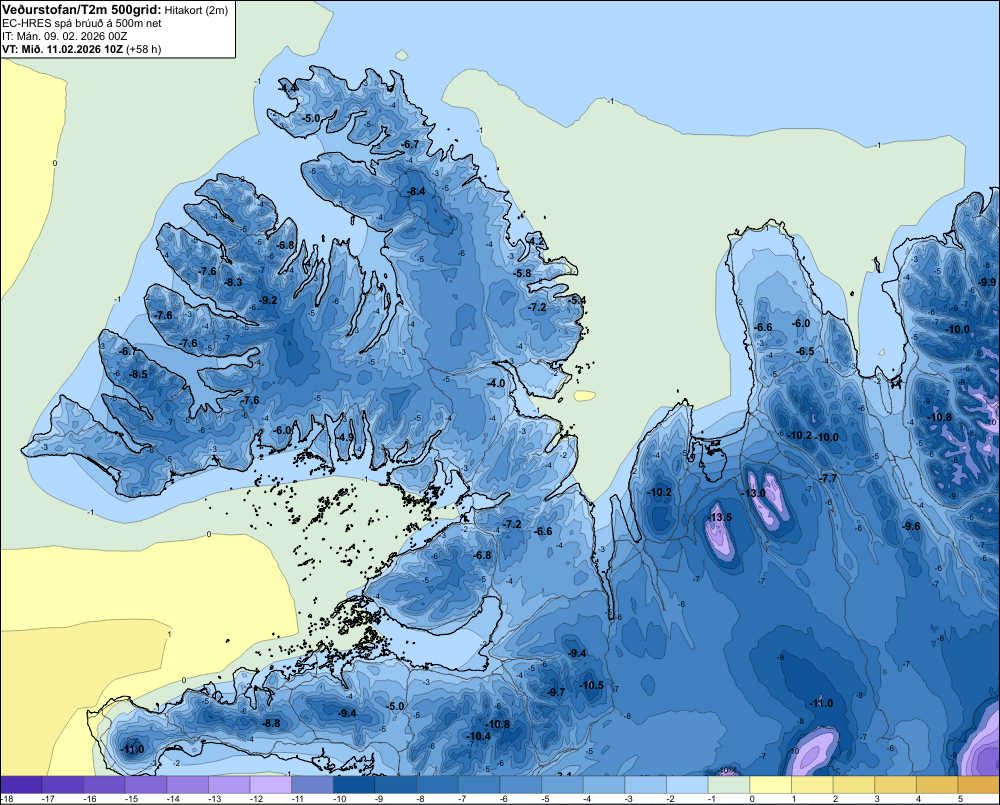The width and height of the screenshot is (1000, 805).
Task: Click the -13.5 temperature value on map
Action: [721, 517]
